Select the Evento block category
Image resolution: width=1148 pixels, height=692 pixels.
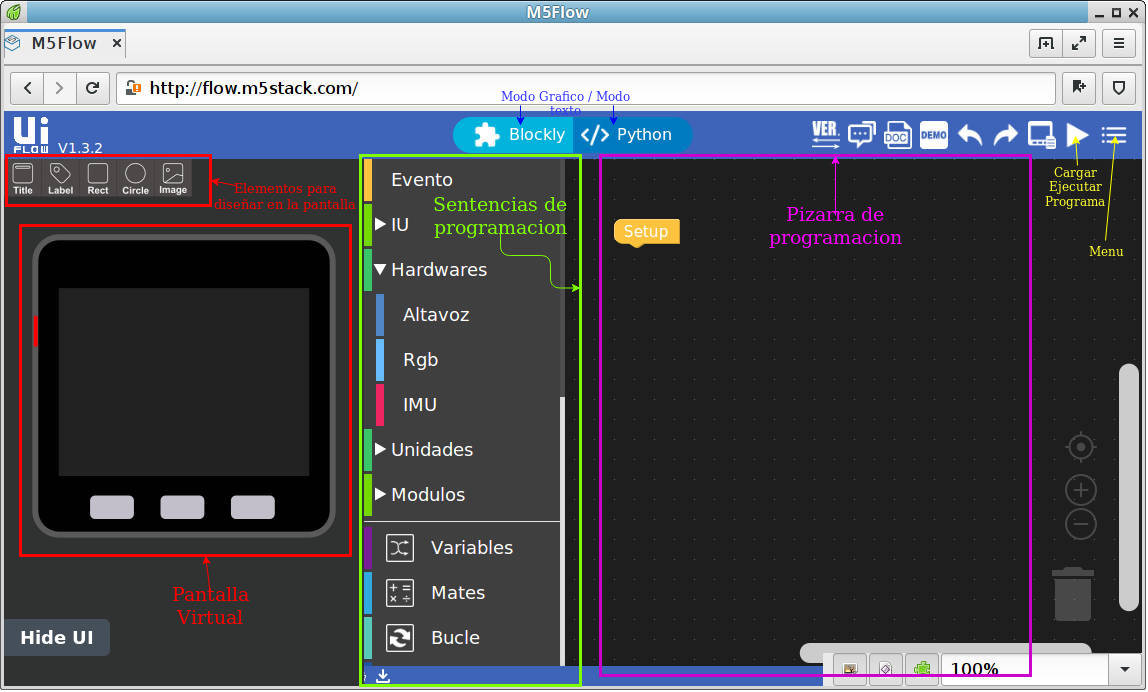tap(462, 179)
